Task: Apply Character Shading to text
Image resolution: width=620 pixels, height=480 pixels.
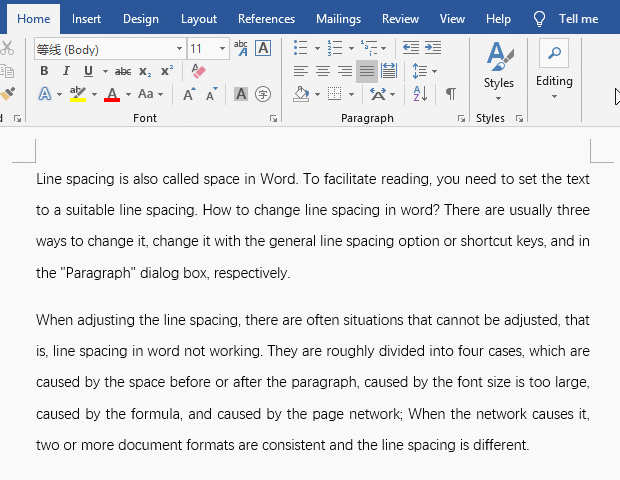Action: pyautogui.click(x=241, y=94)
